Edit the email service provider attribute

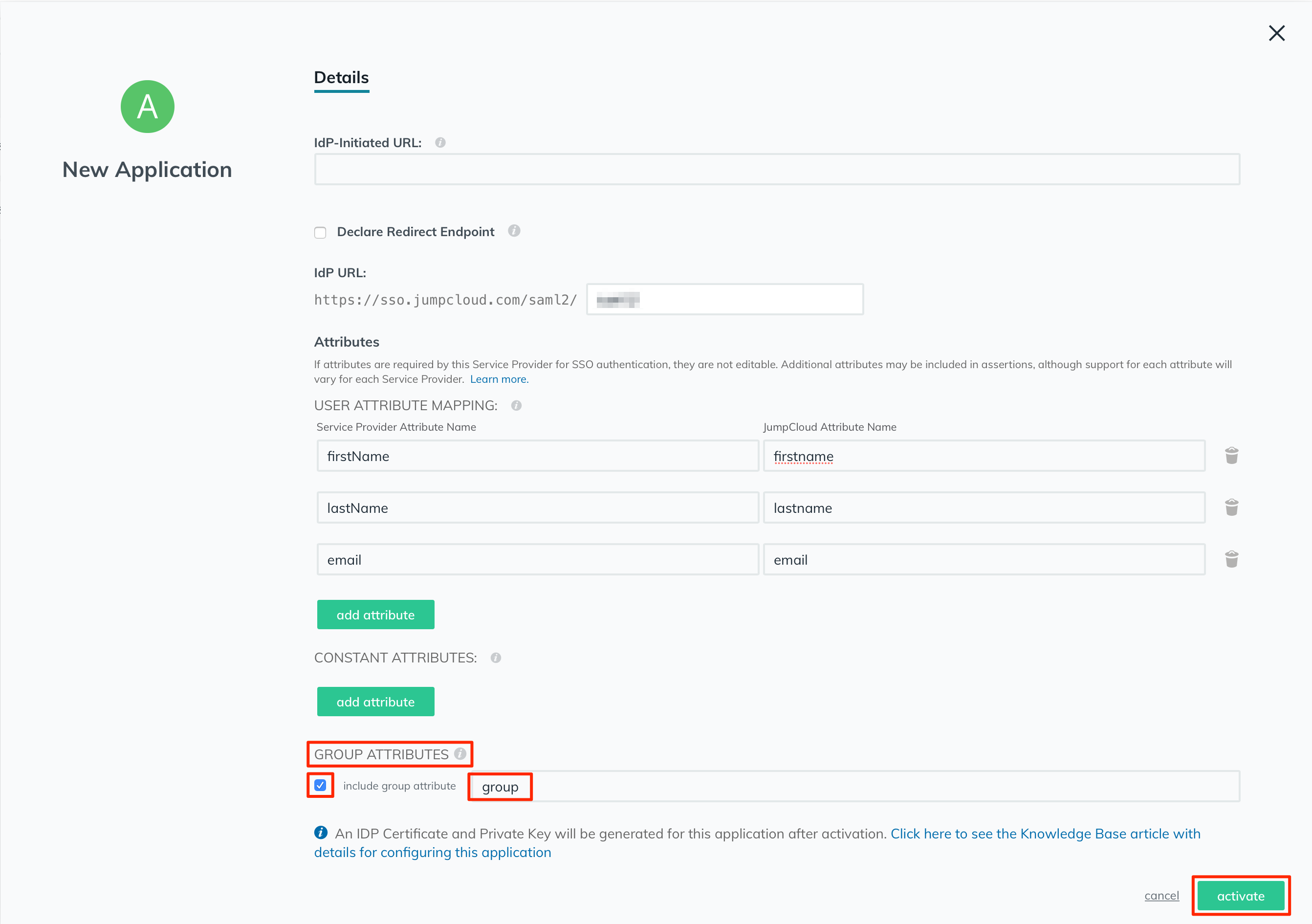(x=538, y=559)
